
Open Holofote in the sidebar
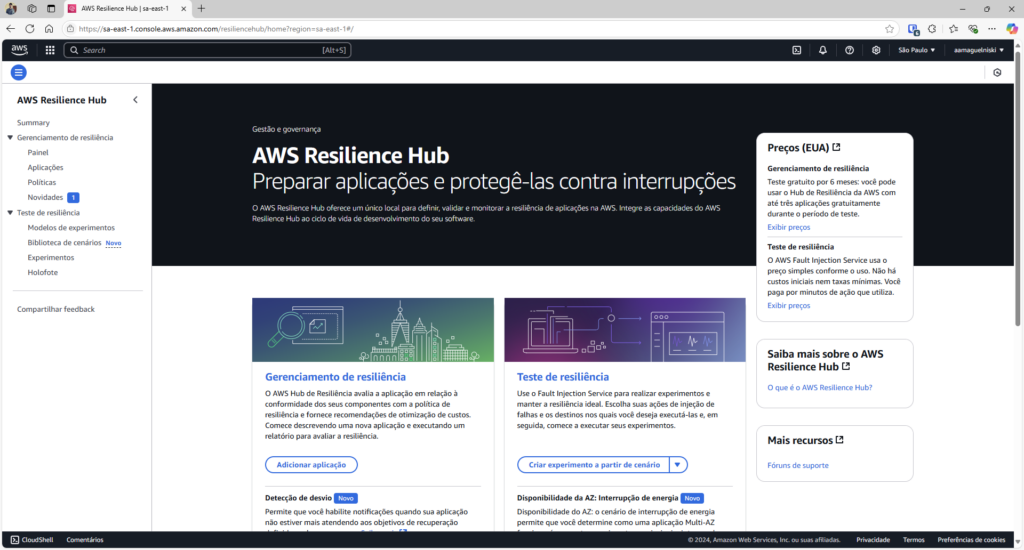pyautogui.click(x=42, y=272)
